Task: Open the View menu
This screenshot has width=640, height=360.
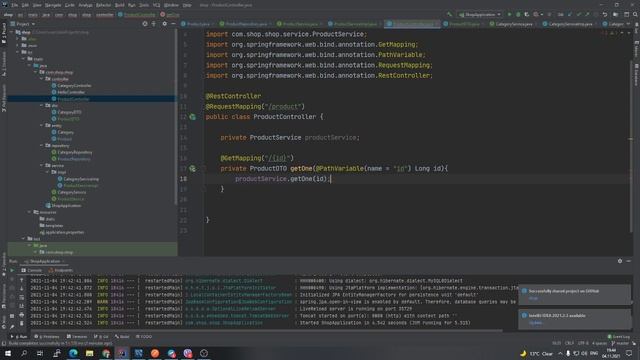Action: pyautogui.click(x=37, y=5)
